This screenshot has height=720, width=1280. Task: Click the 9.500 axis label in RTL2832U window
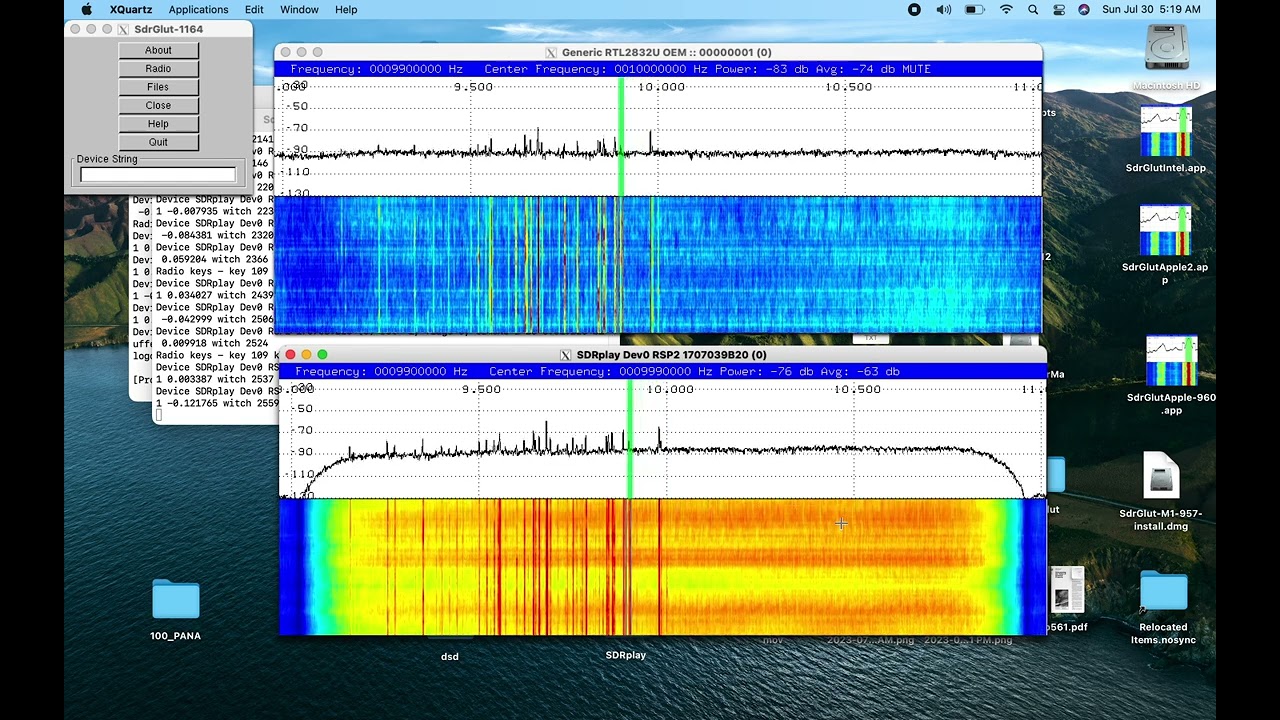473,87
